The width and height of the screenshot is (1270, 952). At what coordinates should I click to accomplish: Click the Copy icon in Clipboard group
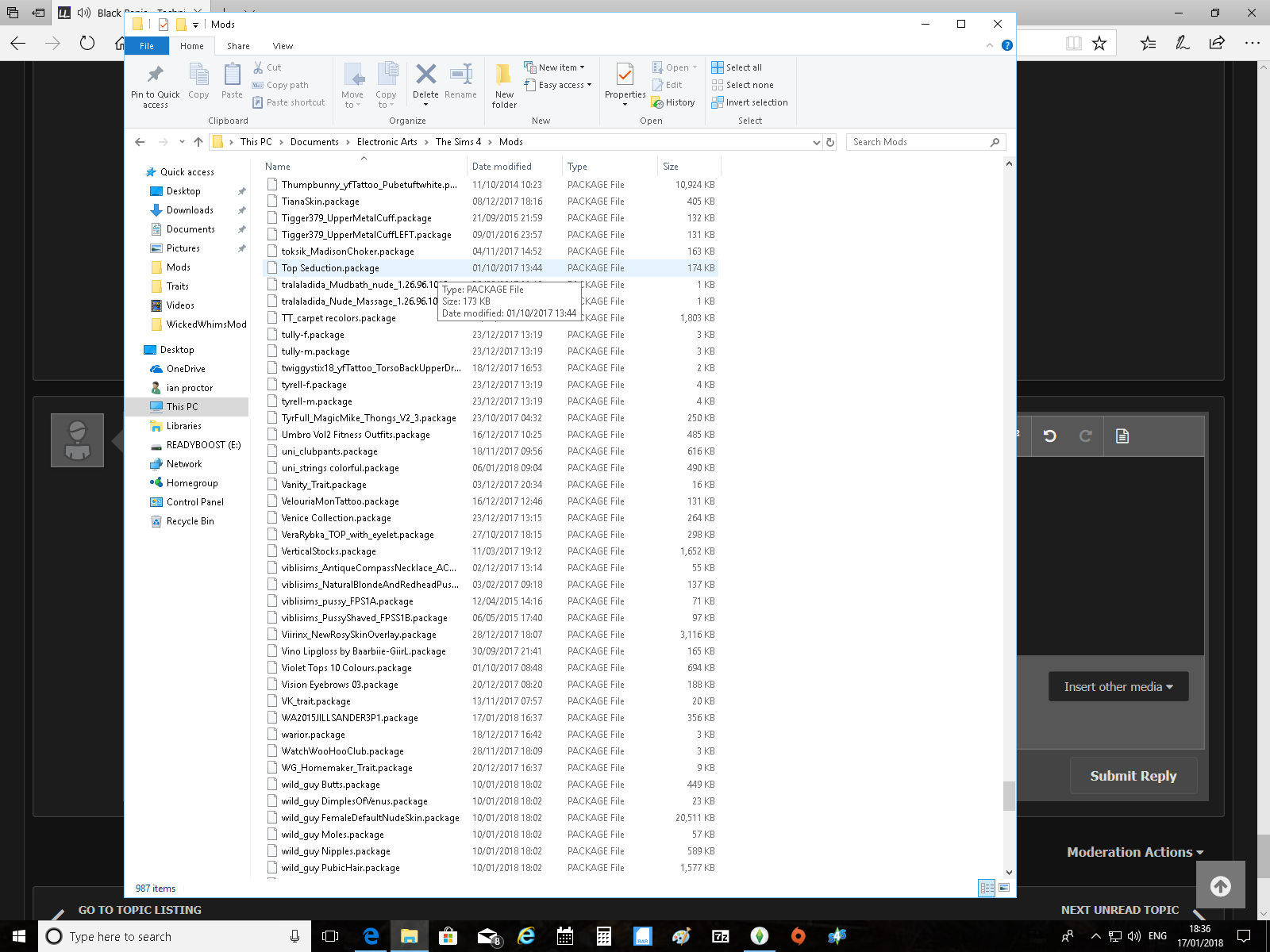[x=198, y=82]
